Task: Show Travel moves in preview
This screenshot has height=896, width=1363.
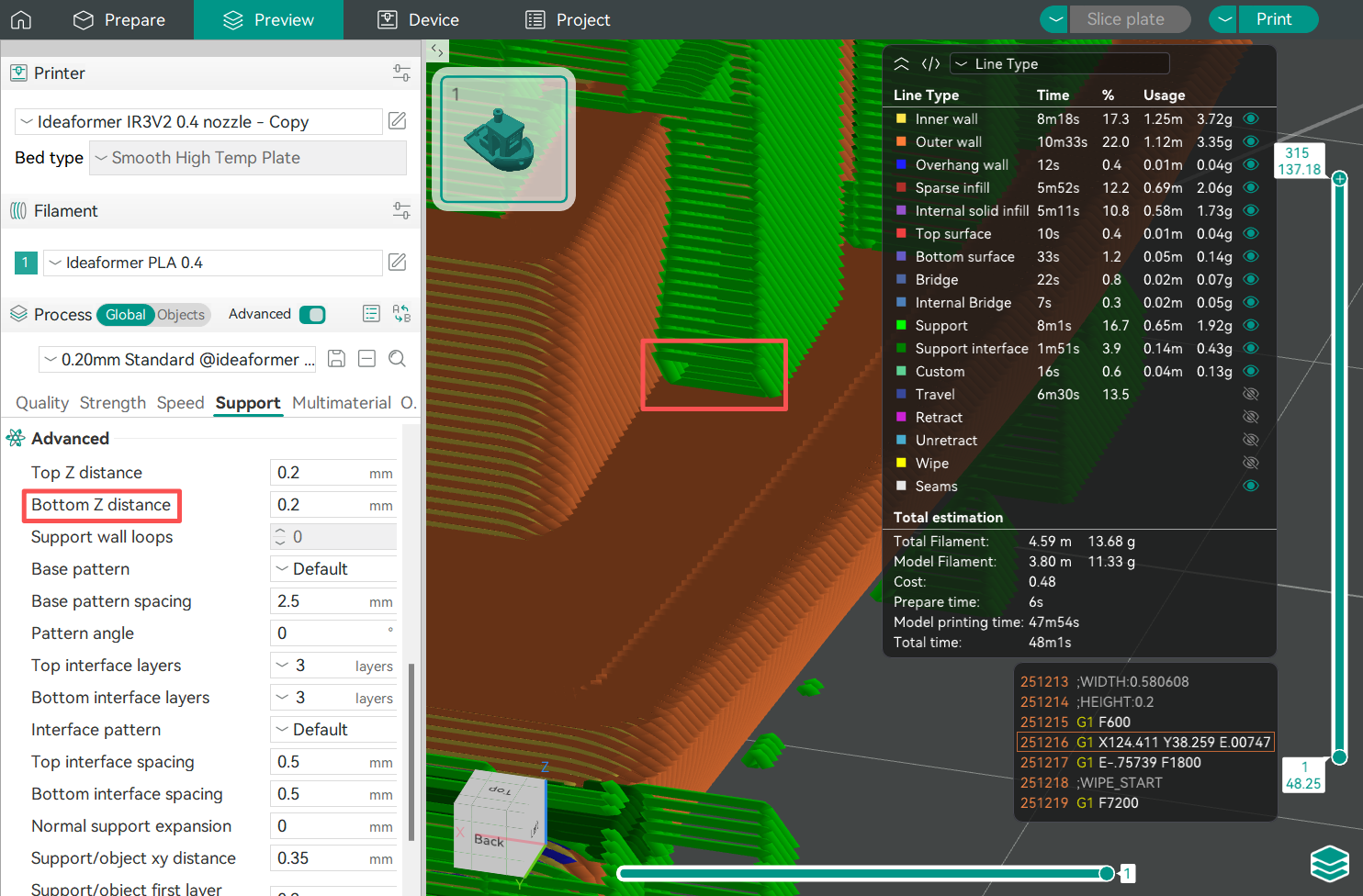Action: [1250, 395]
